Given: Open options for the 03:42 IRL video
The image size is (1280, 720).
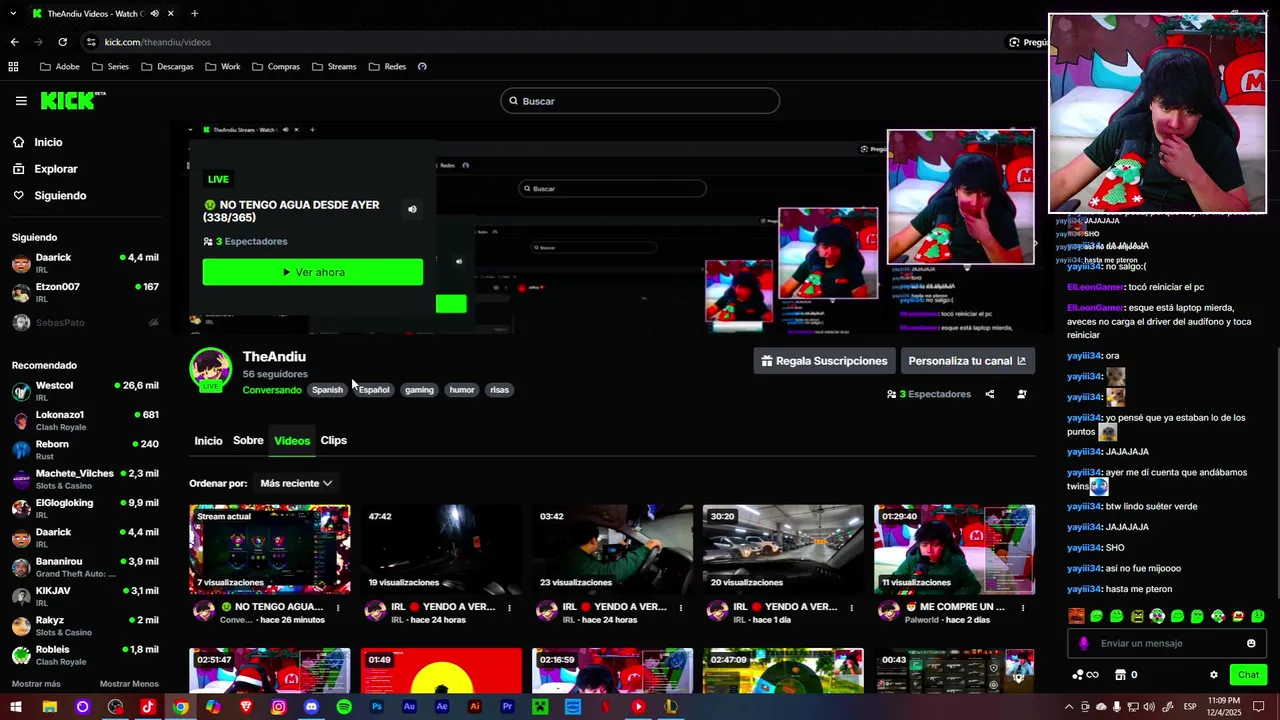Looking at the screenshot, I should click(x=681, y=608).
